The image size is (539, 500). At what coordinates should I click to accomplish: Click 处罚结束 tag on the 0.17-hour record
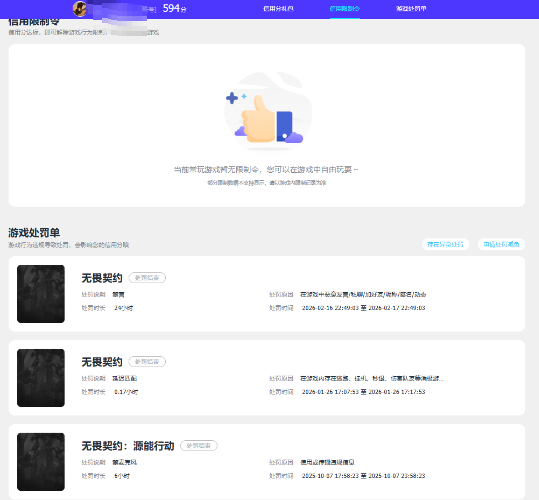pos(147,362)
